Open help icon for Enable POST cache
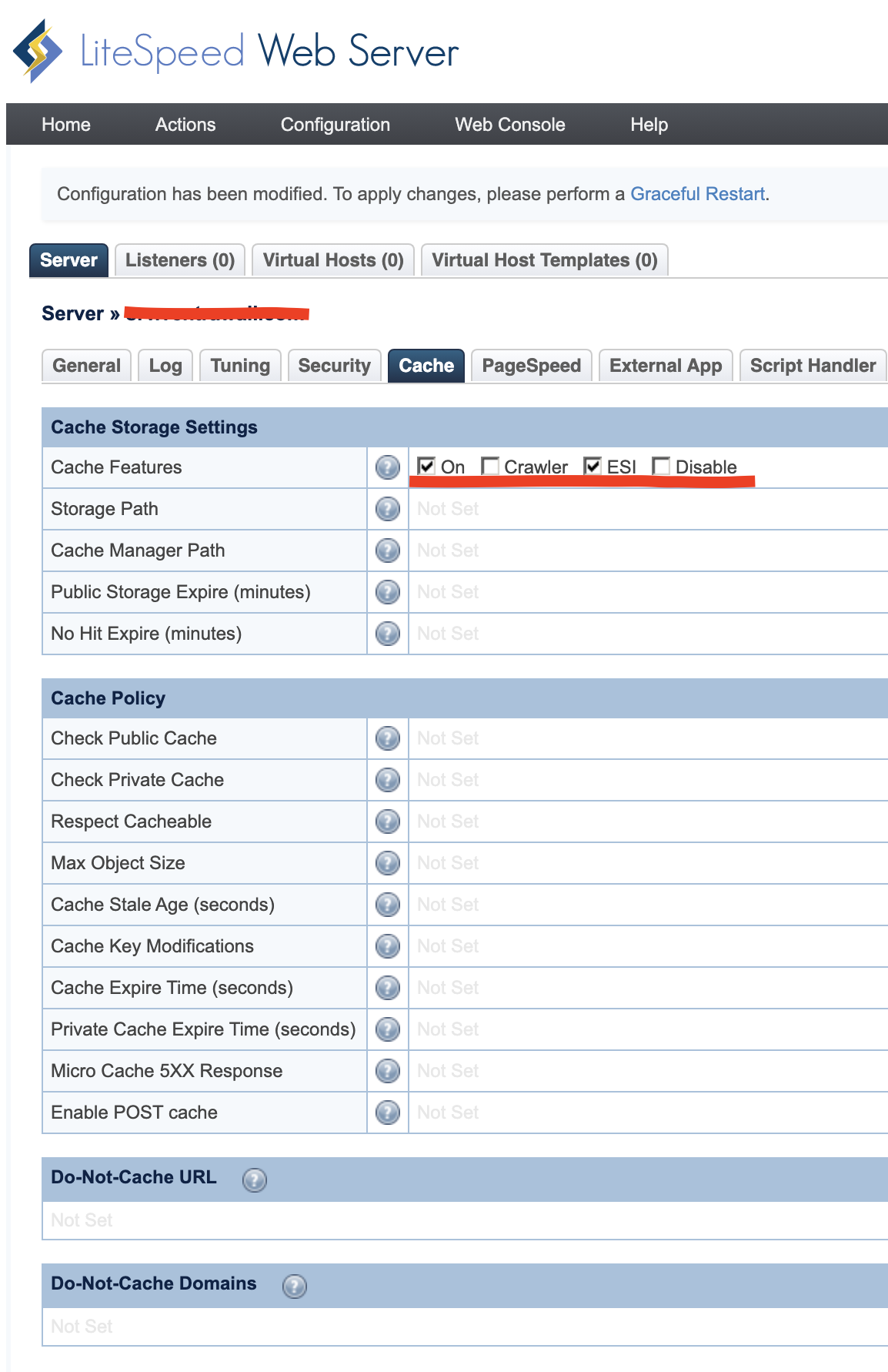Screen dimensions: 888x1372 [x=388, y=1113]
